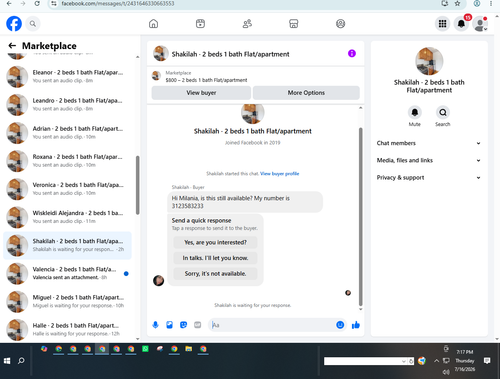Viewport: 500px width, 379px height.
Task: Open Leandro conversation in chat list
Action: pyautogui.click(x=67, y=104)
